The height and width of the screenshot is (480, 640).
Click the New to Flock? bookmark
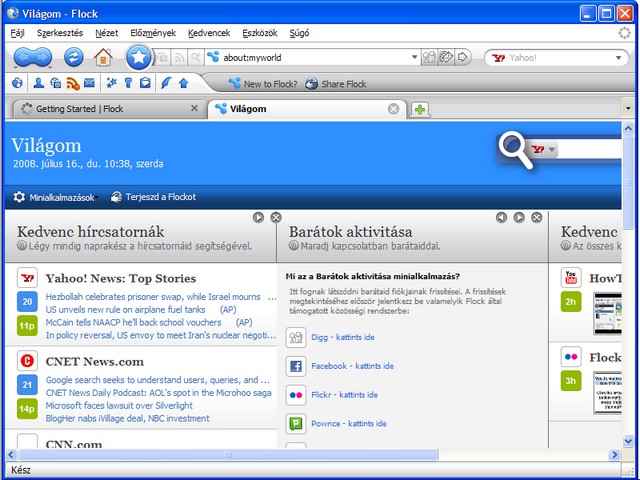(263, 84)
